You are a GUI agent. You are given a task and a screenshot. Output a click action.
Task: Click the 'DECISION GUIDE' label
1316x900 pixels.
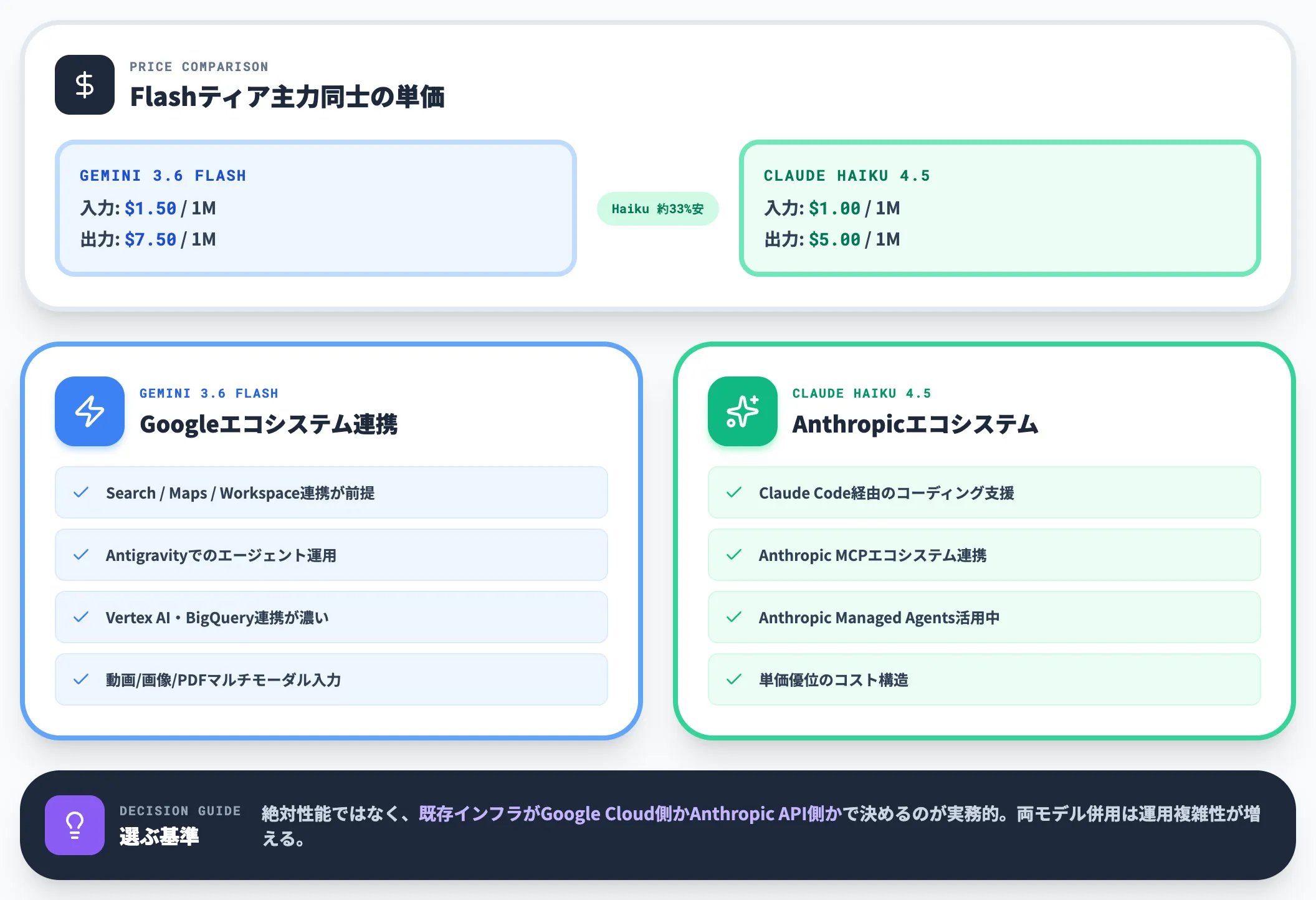click(x=180, y=811)
